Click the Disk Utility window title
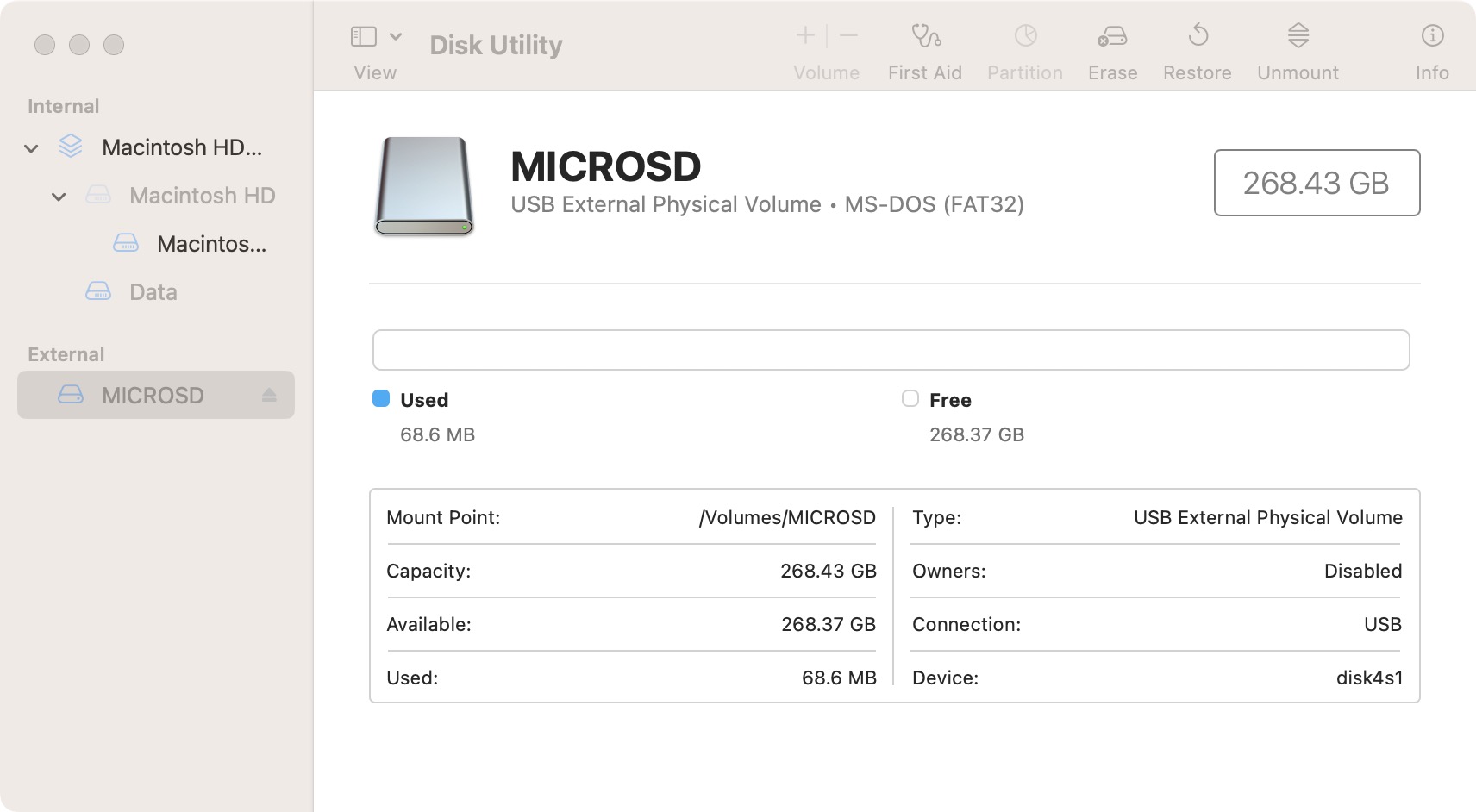Viewport: 1476px width, 812px height. point(496,45)
